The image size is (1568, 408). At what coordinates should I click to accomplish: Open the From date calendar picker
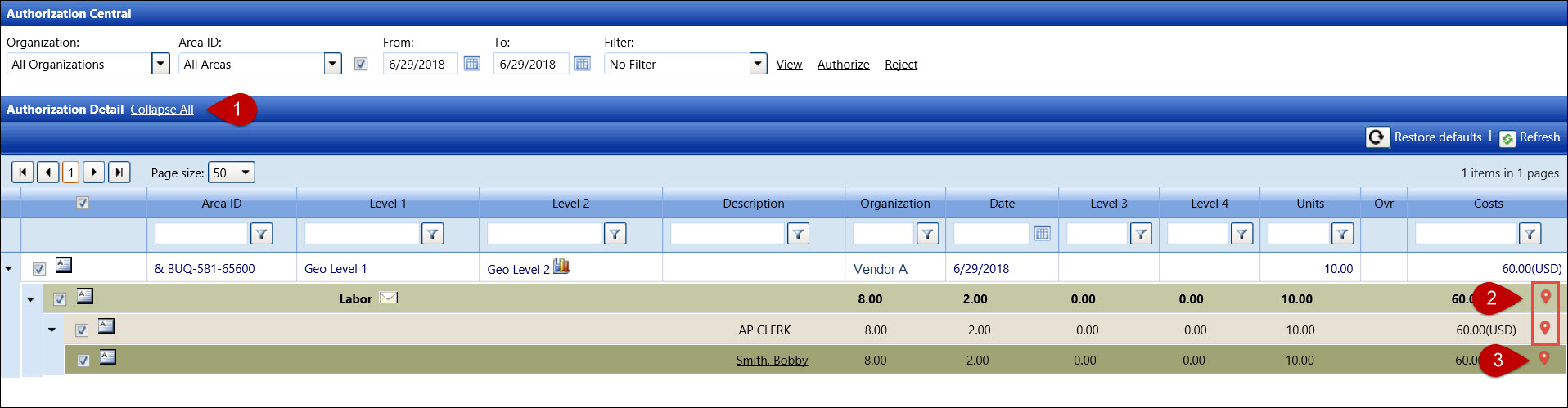point(471,64)
